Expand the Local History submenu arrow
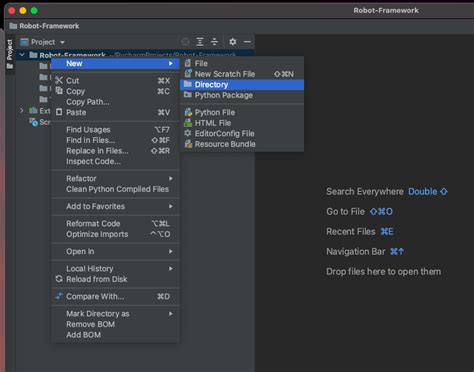 pyautogui.click(x=171, y=268)
